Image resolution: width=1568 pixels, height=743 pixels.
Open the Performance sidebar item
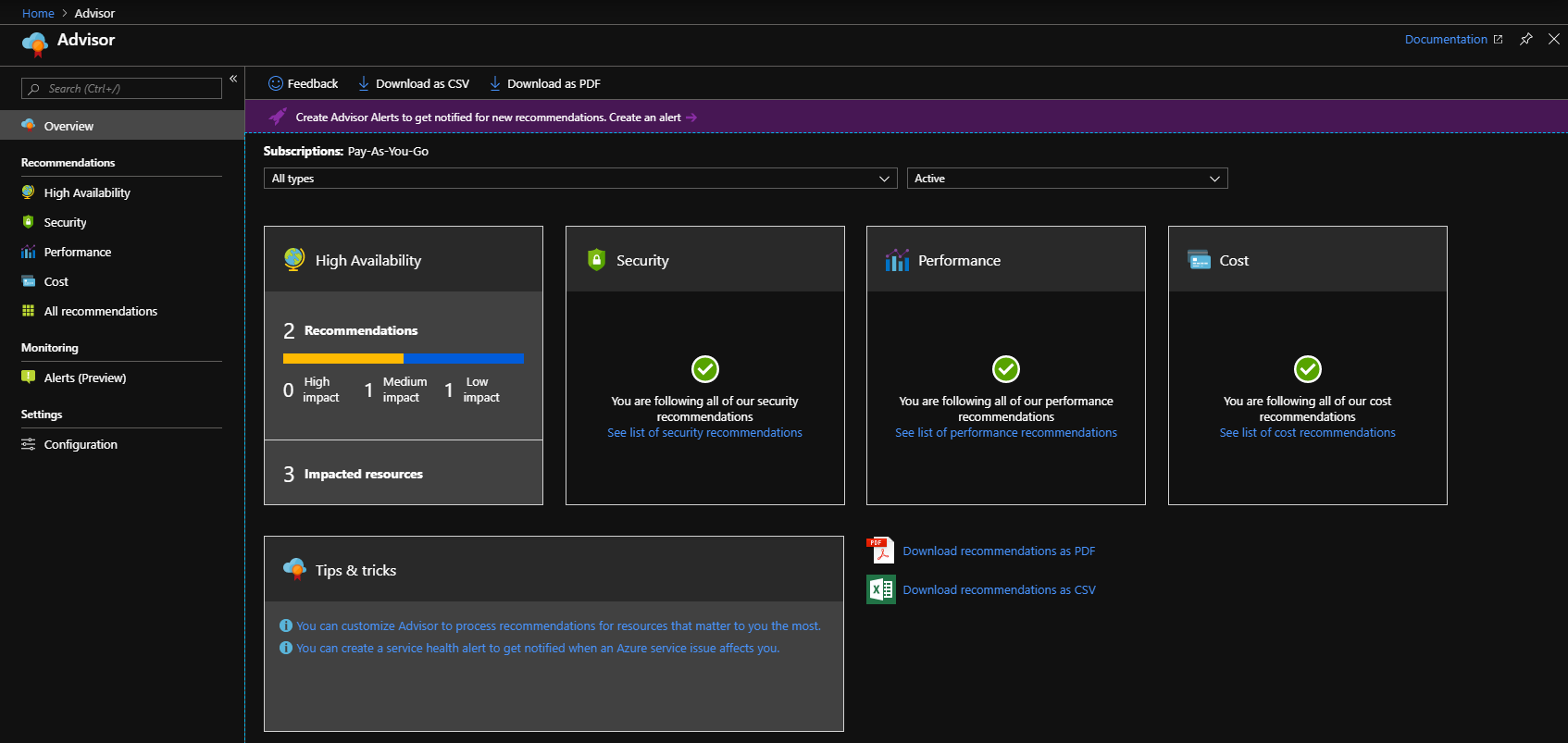[78, 252]
